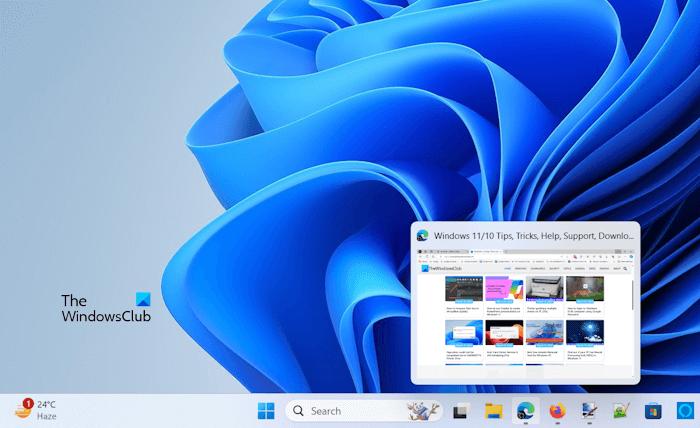The height and width of the screenshot is (428, 700).
Task: Launch Firefox from the taskbar
Action: pyautogui.click(x=557, y=410)
